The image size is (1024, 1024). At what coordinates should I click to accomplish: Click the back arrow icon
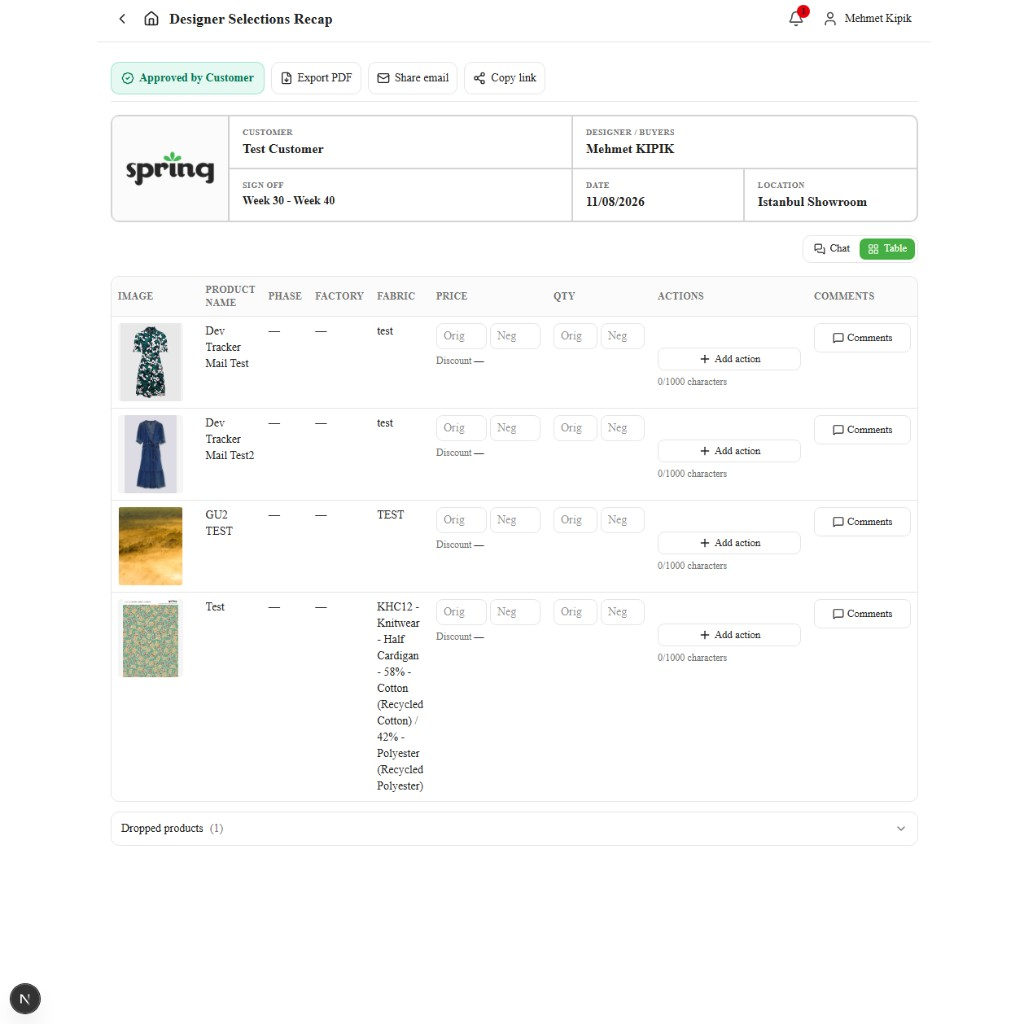[122, 19]
